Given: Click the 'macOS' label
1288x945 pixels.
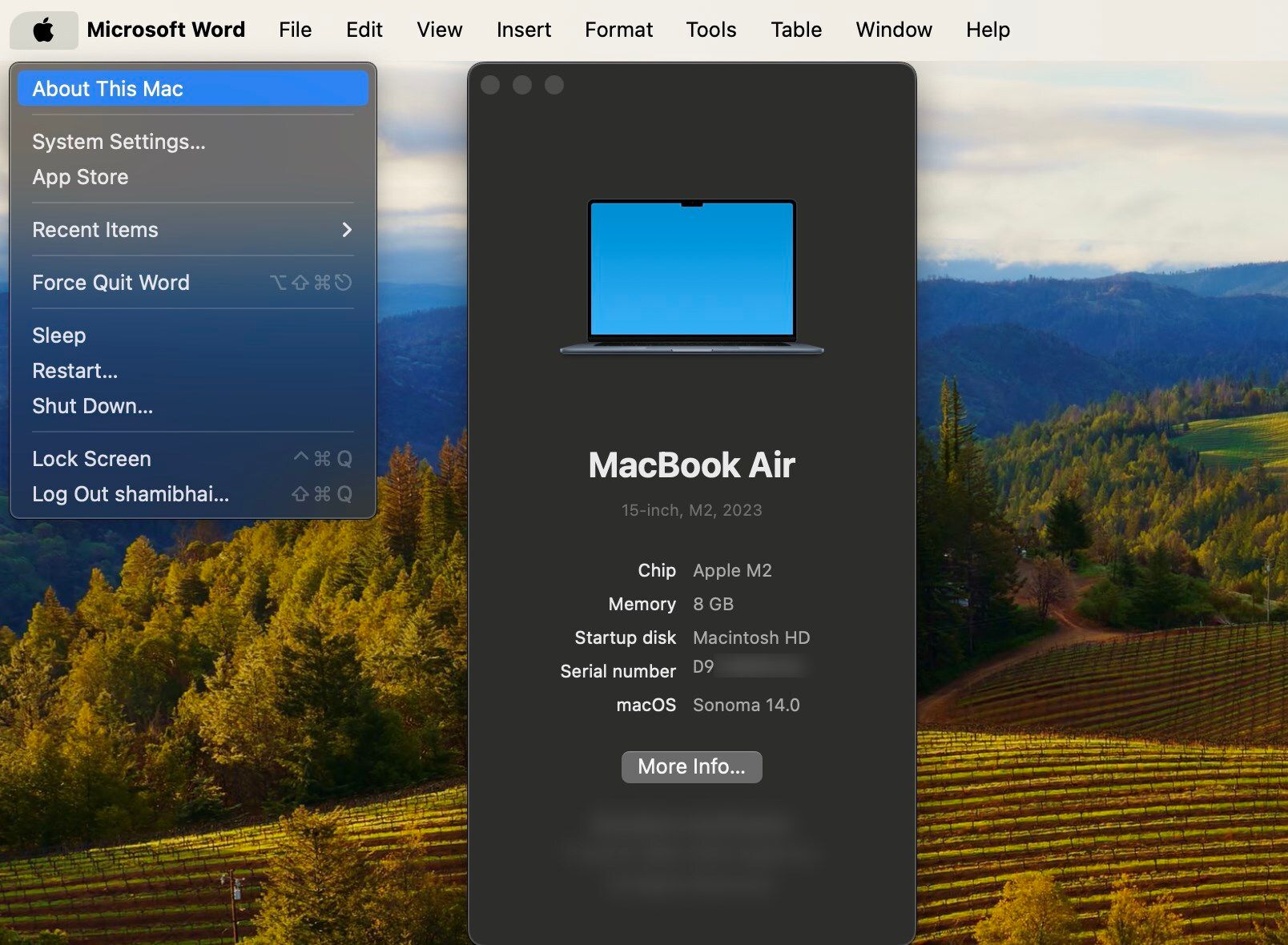Looking at the screenshot, I should pyautogui.click(x=646, y=705).
